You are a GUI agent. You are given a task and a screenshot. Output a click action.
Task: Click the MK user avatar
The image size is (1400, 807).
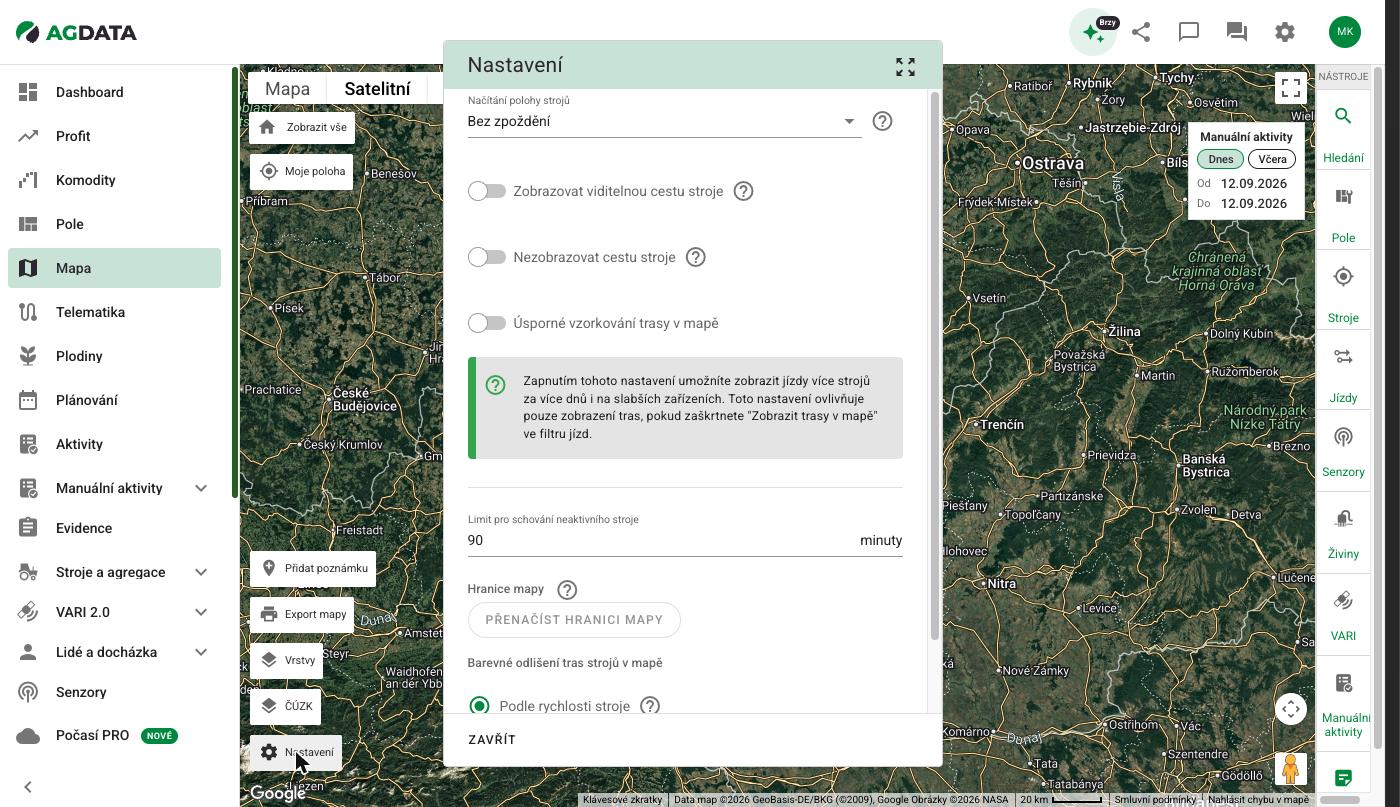[1345, 32]
